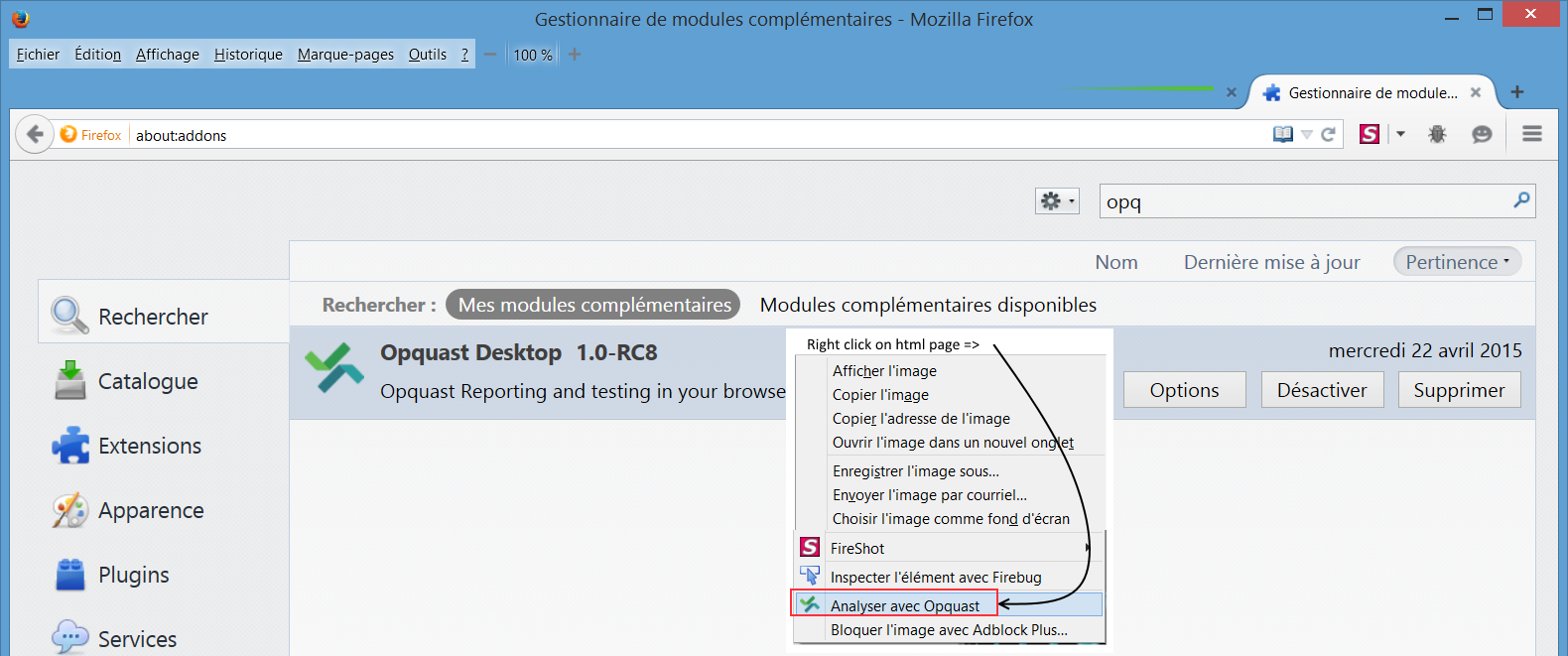Reset zoom via the 100 % button
The image size is (1568, 656).
pos(533,55)
